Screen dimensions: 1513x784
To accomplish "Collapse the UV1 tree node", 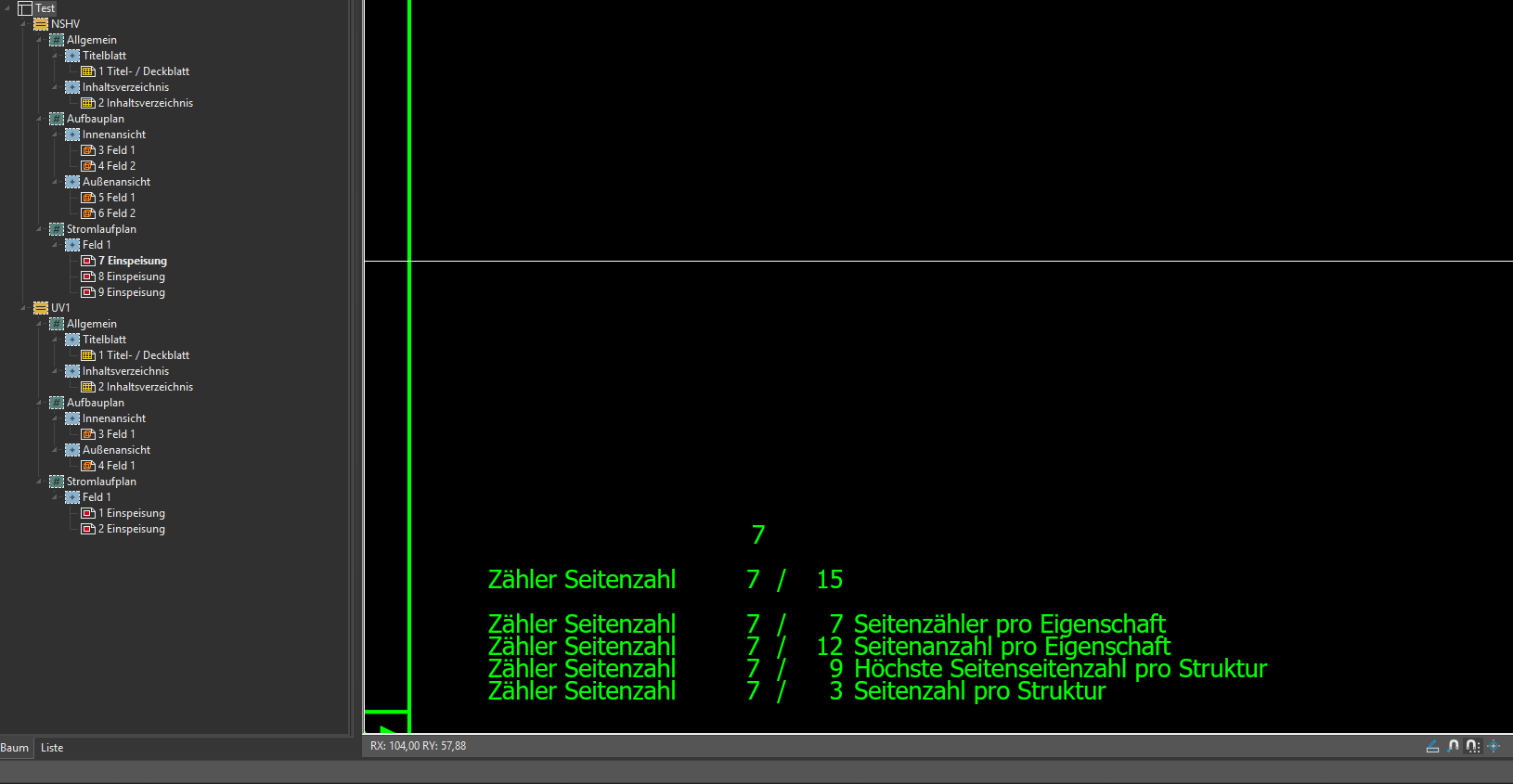I will tap(24, 308).
